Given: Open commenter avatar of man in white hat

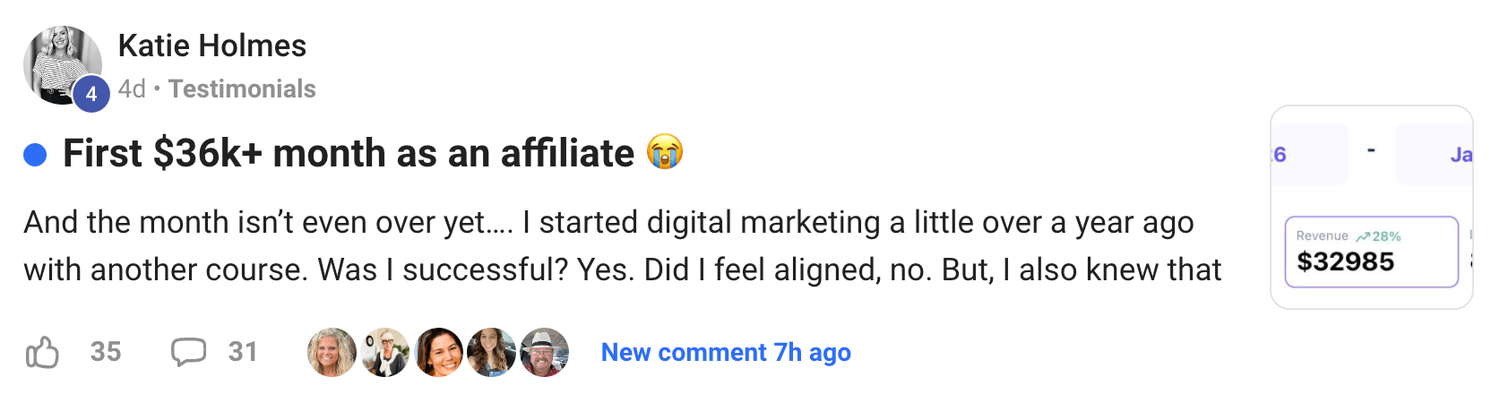Looking at the screenshot, I should (544, 352).
